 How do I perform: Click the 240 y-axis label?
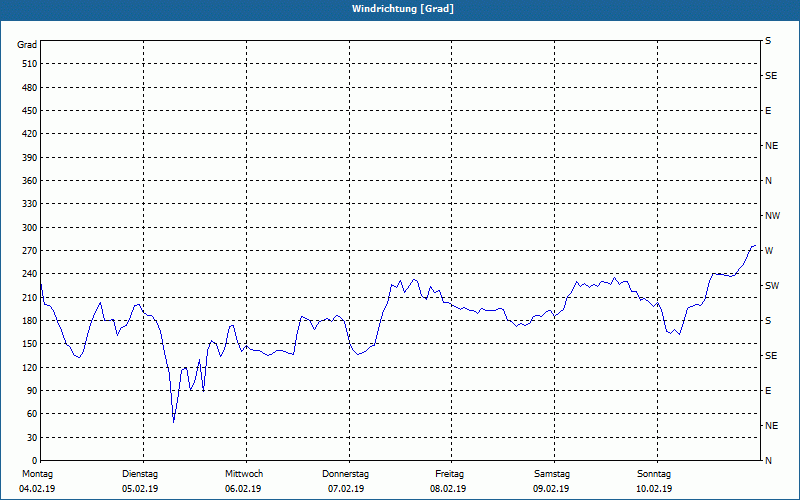click(x=30, y=273)
